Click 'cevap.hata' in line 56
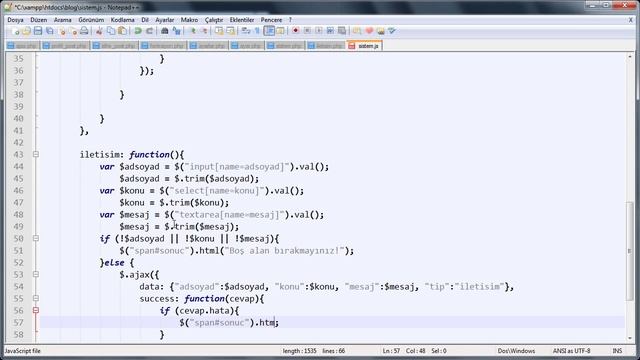 click(205, 311)
